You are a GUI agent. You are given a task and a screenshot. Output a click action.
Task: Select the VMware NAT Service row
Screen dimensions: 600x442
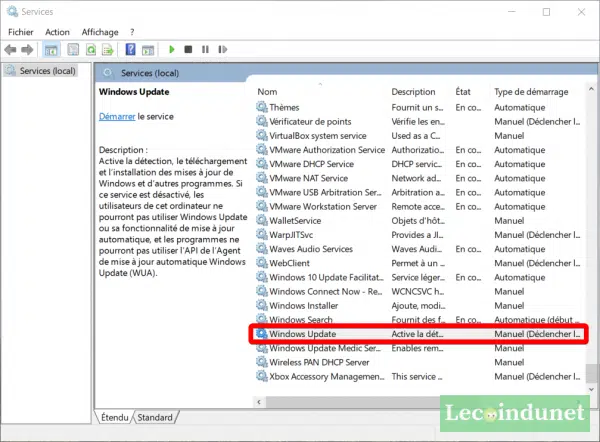pyautogui.click(x=308, y=178)
